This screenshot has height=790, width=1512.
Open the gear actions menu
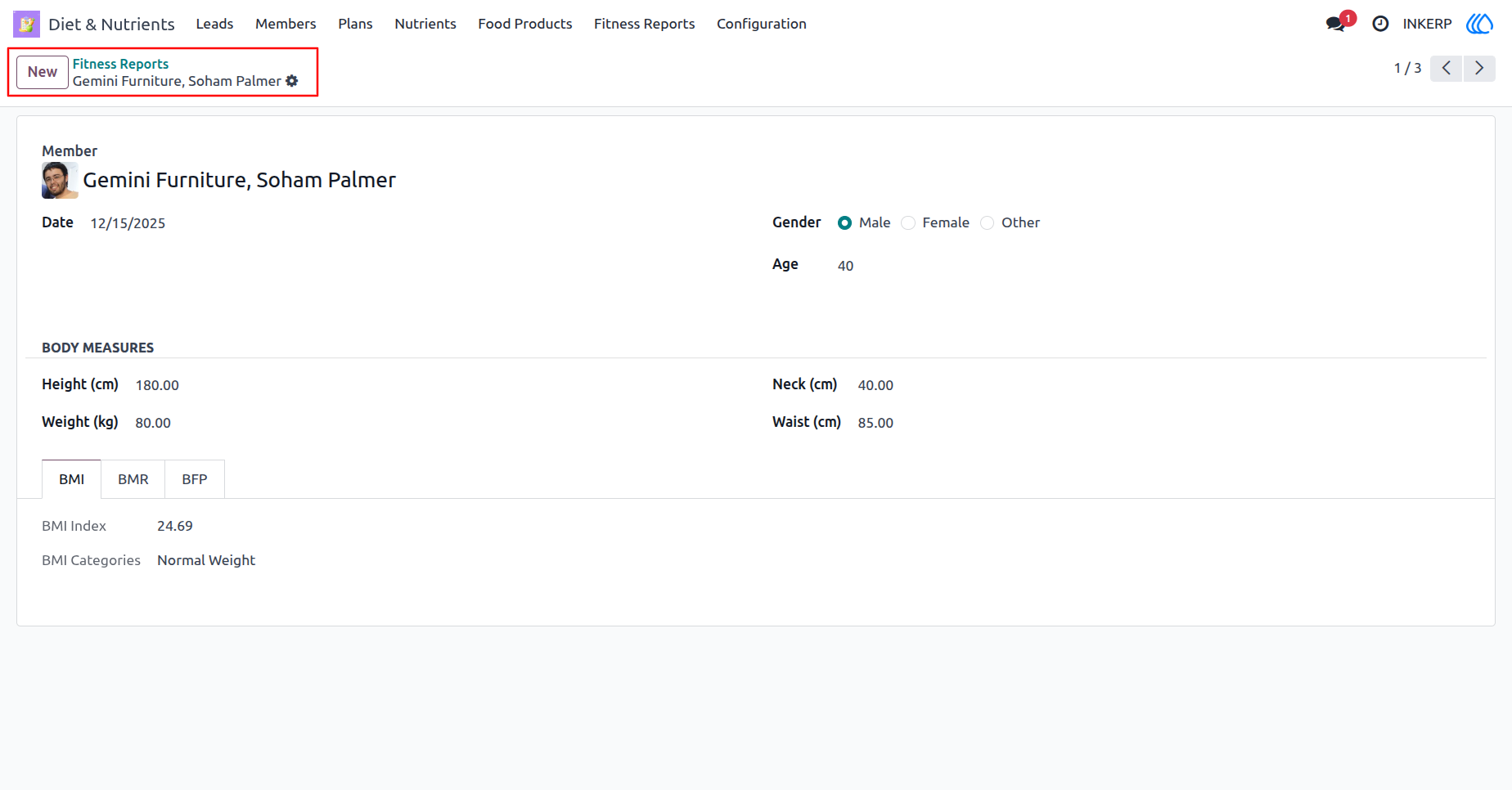pyautogui.click(x=292, y=81)
